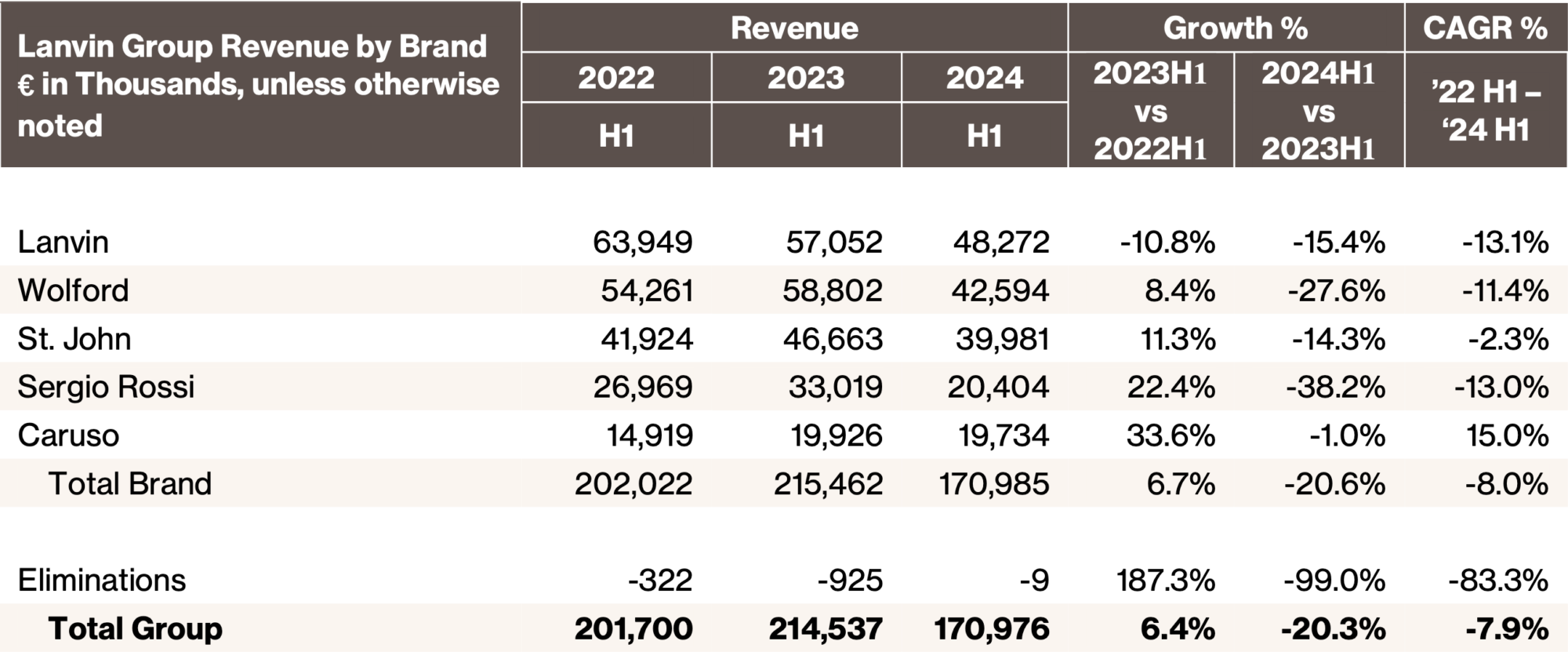The width and height of the screenshot is (1568, 652).
Task: Select the St. John row label
Action: (74, 339)
